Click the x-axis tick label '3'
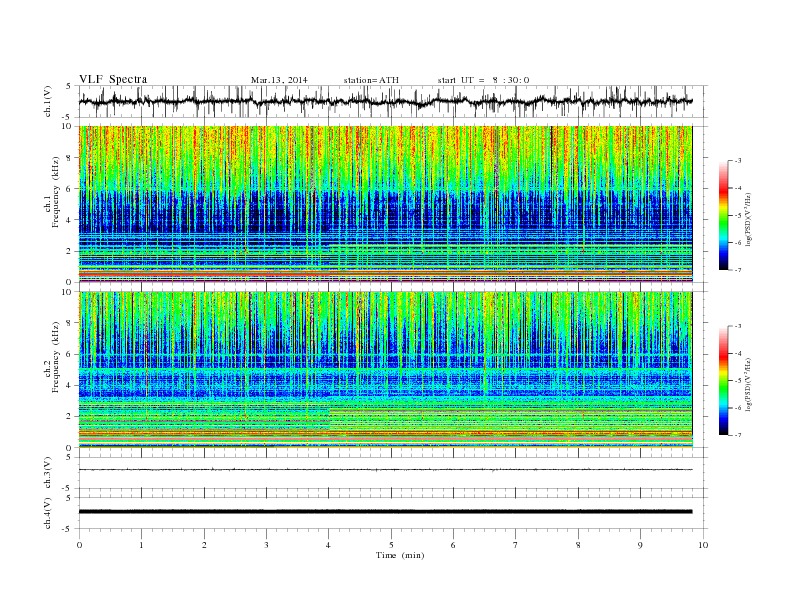The height and width of the screenshot is (612, 792). pyautogui.click(x=266, y=545)
